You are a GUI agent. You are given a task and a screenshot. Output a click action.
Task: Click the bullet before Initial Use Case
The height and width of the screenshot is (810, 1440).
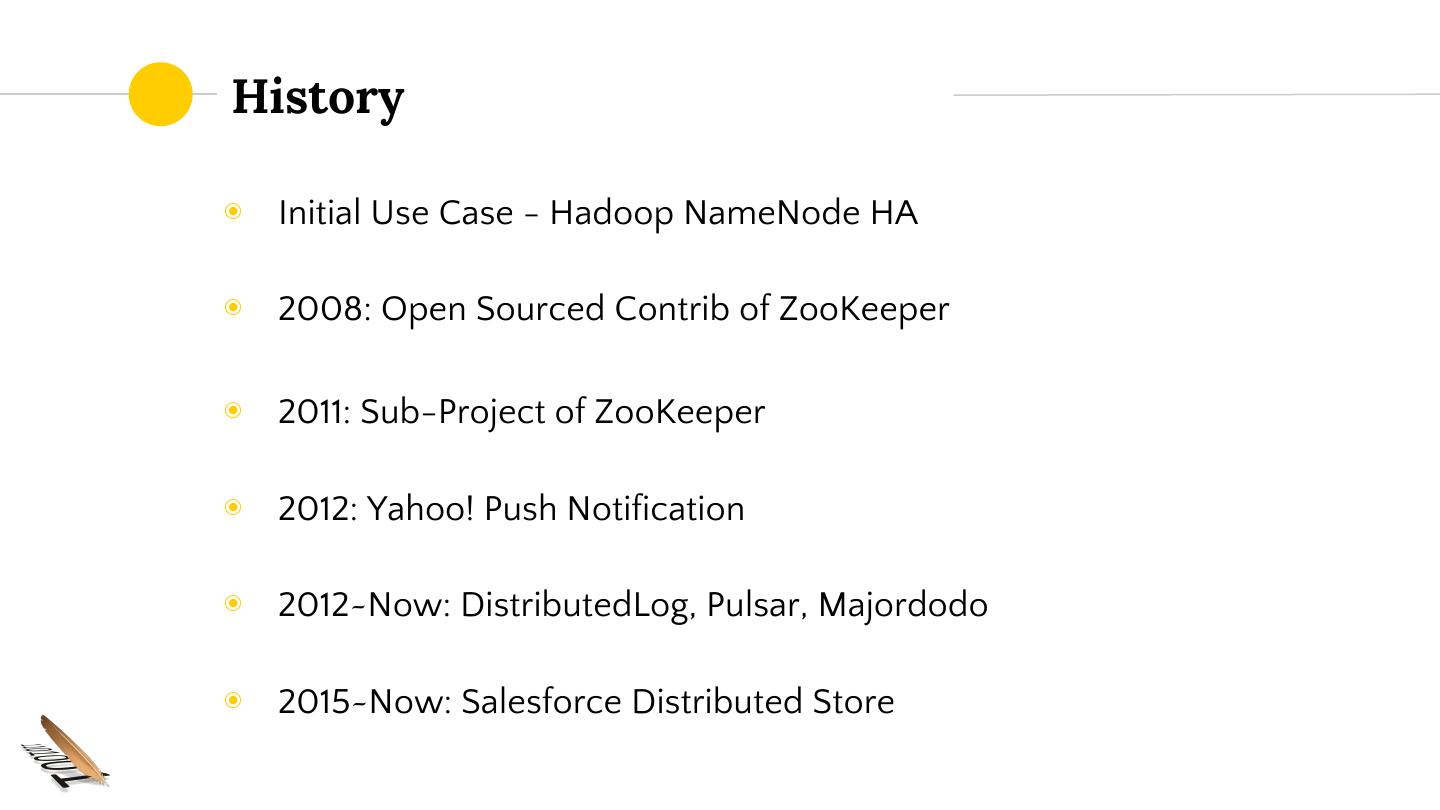[x=233, y=212]
